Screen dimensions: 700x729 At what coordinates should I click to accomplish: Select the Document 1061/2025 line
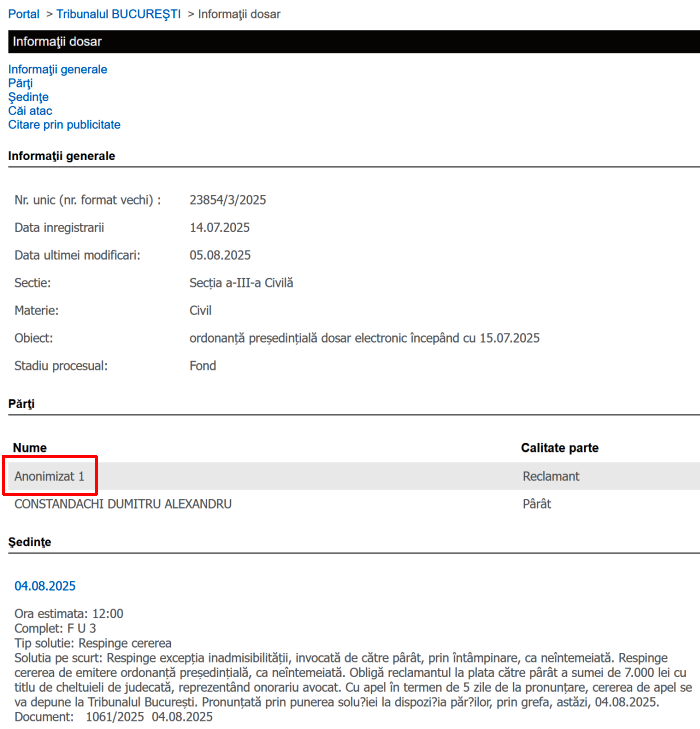(x=113, y=716)
